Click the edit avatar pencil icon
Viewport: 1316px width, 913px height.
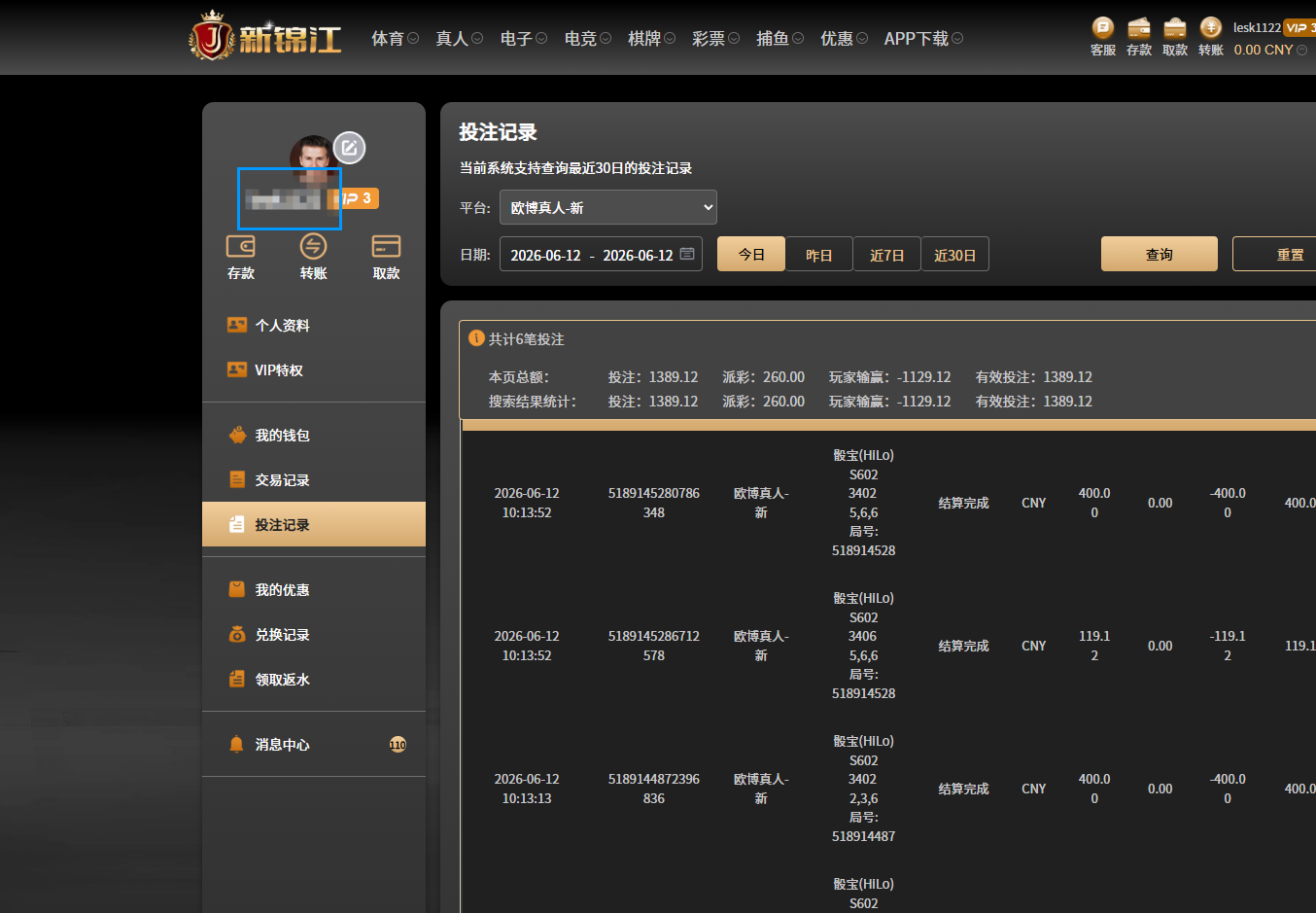tap(350, 148)
